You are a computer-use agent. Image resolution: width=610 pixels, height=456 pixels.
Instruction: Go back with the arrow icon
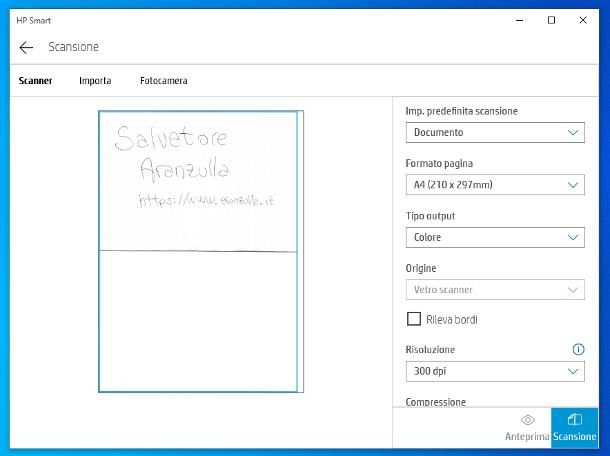[26, 47]
